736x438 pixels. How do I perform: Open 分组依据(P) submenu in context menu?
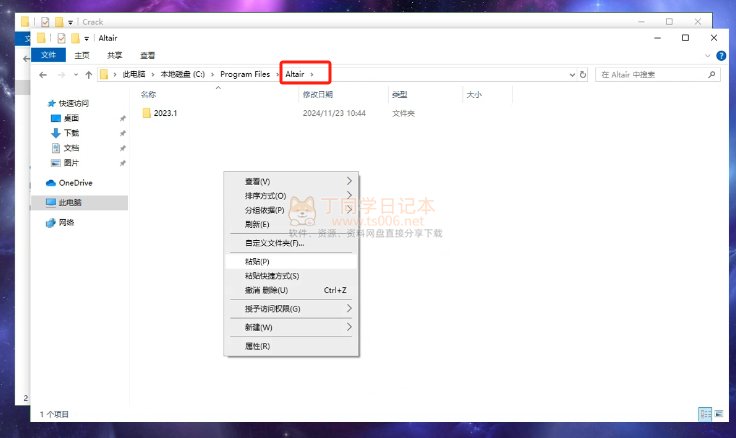pos(291,210)
